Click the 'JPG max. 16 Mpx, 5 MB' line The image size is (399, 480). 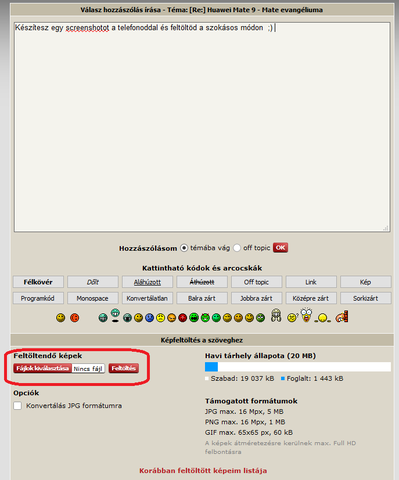[244, 412]
